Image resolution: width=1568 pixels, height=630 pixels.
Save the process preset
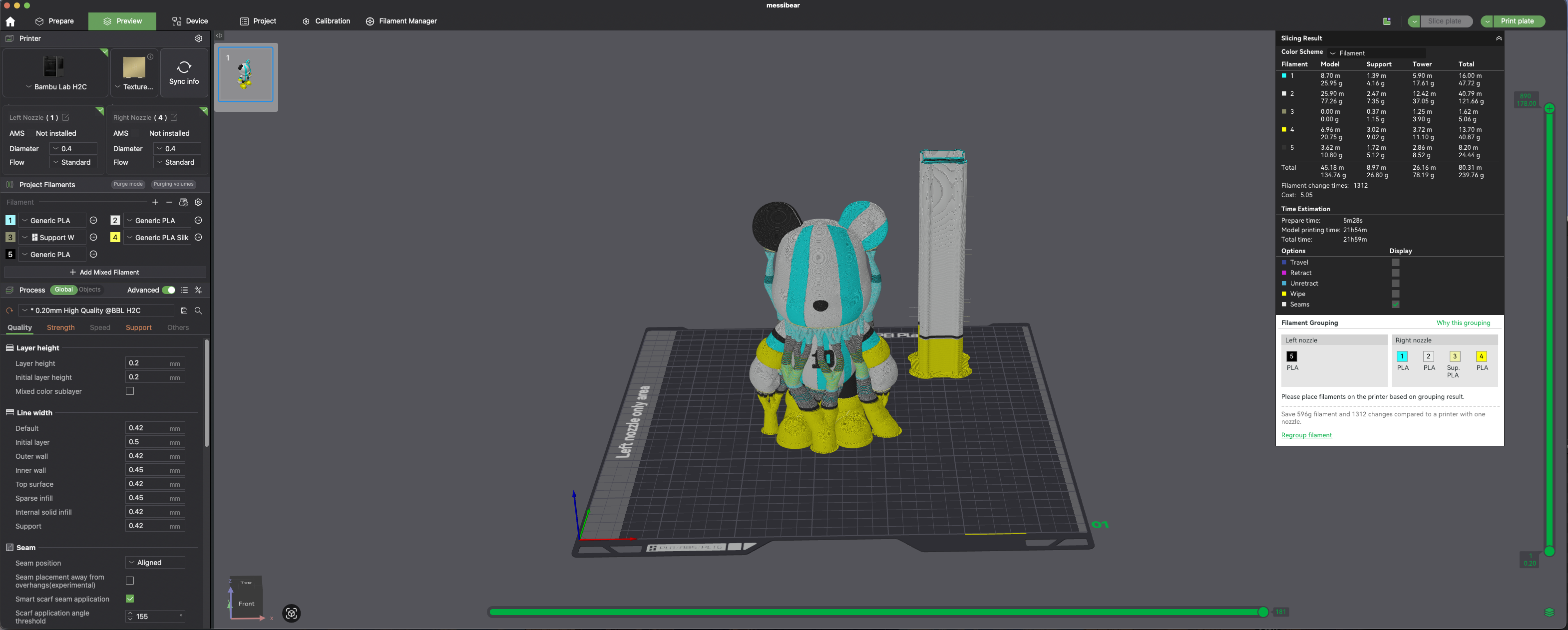[x=184, y=311]
